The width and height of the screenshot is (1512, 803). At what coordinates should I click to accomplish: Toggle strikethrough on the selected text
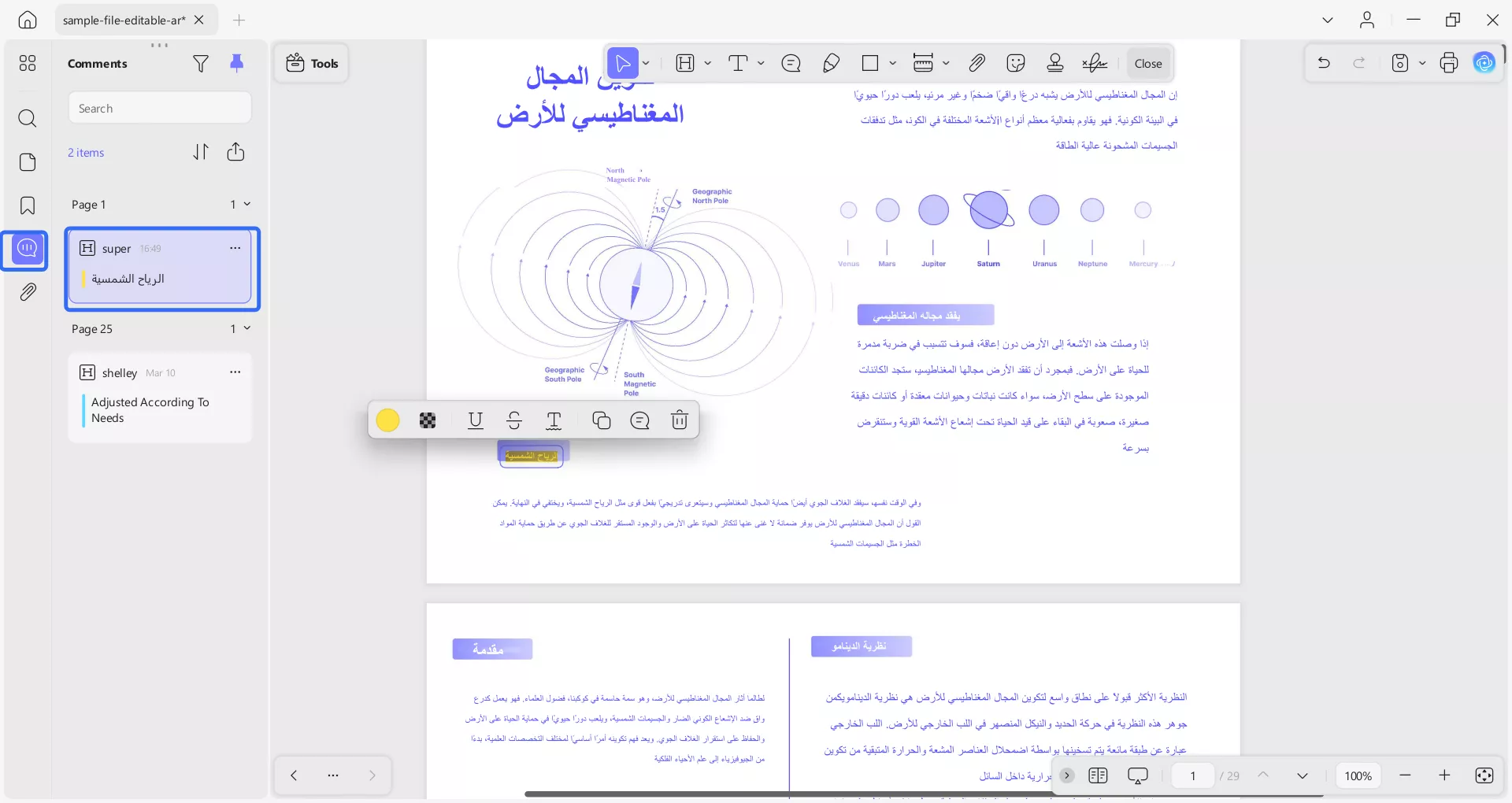514,420
